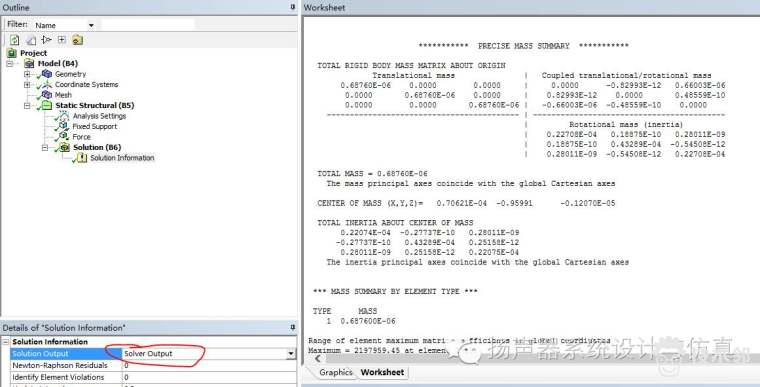760x387 pixels.
Task: Click the 'TOTAL INERTIA ABOUT CENTER OF MASS' line
Action: (395, 223)
